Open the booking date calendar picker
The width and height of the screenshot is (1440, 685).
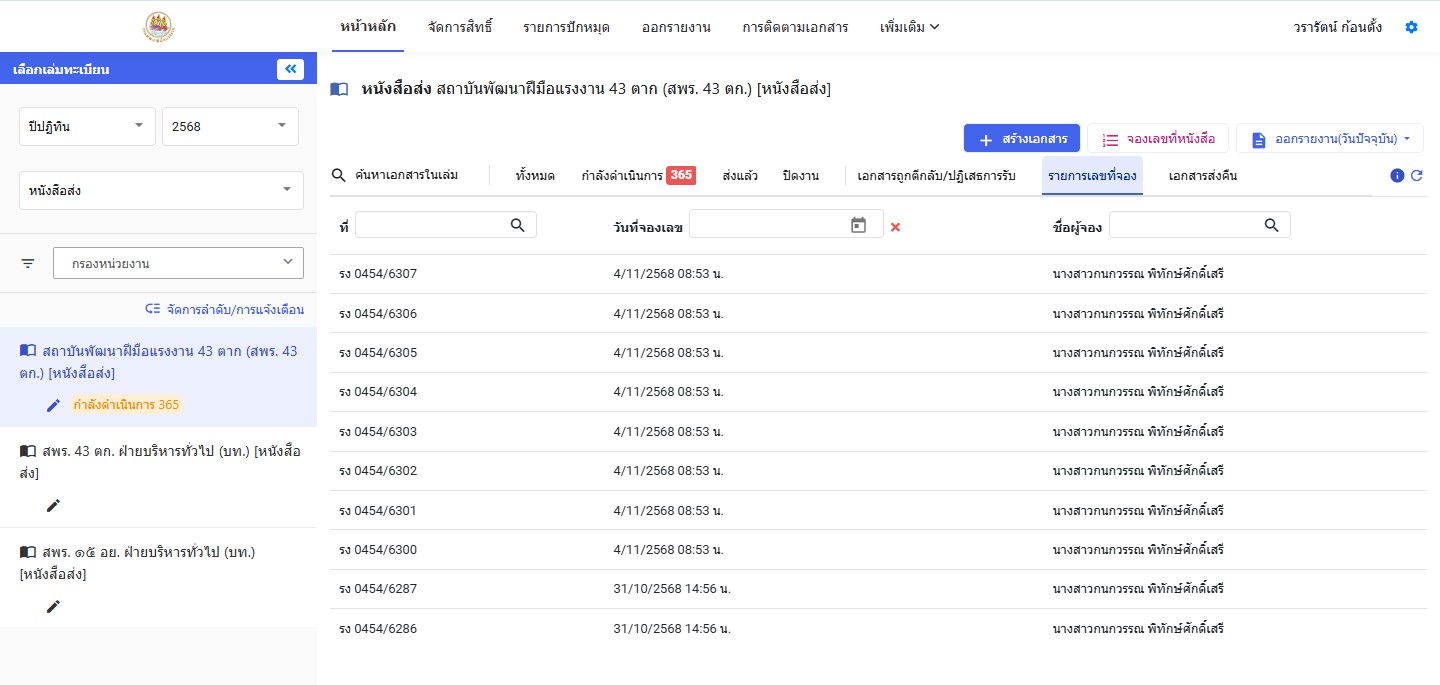[858, 226]
